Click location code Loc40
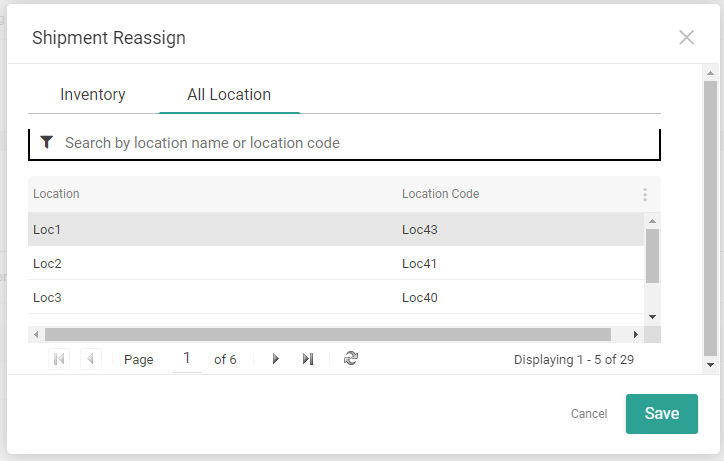This screenshot has width=724, height=461. (x=420, y=297)
